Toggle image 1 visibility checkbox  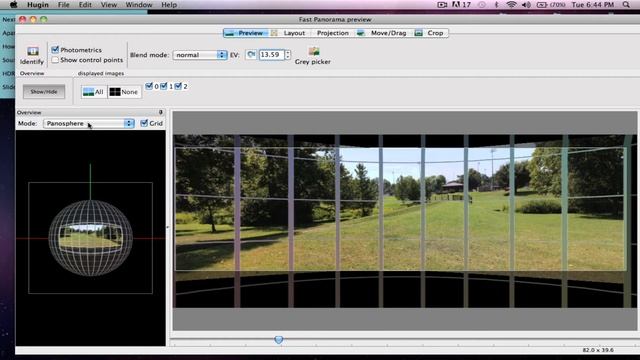pos(164,86)
